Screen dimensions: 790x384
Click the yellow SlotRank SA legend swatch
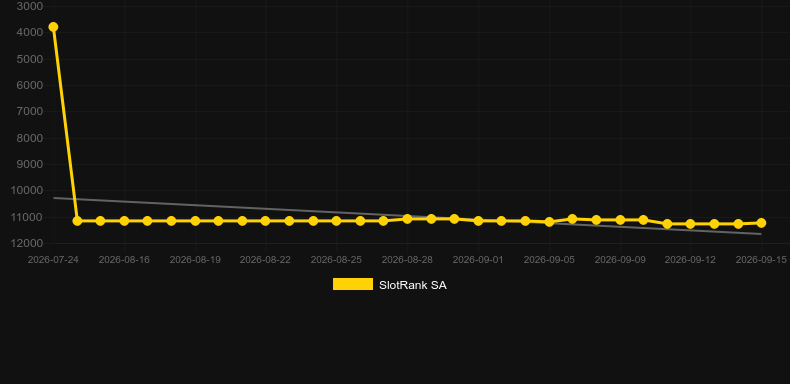(x=353, y=284)
